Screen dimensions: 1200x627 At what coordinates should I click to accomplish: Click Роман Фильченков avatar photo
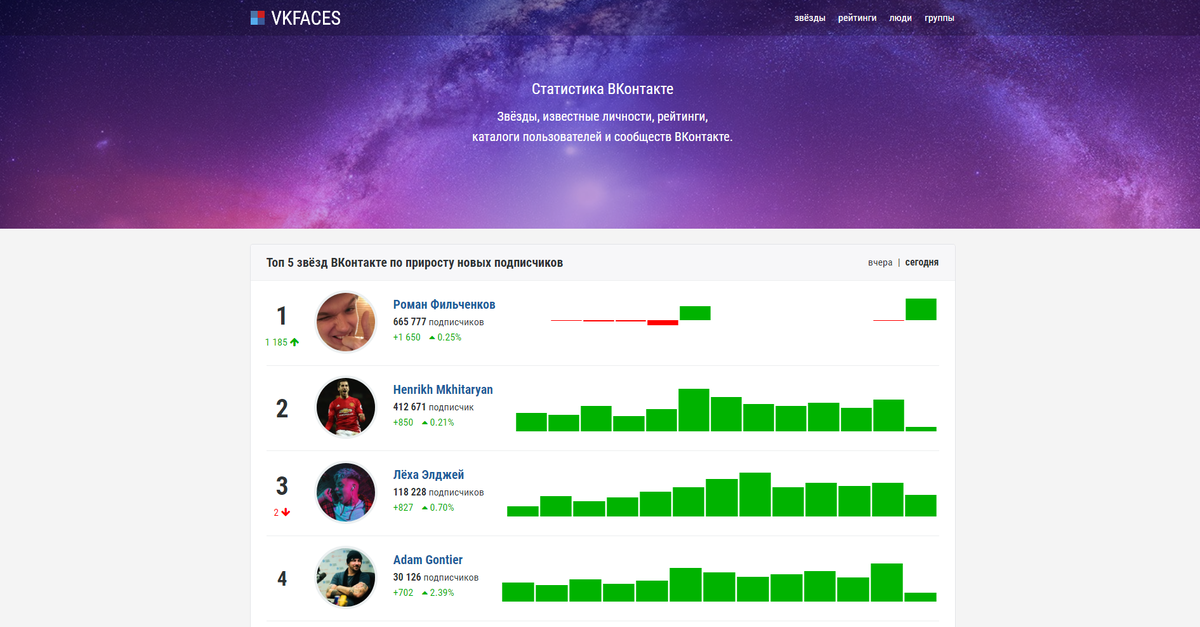pyautogui.click(x=346, y=322)
